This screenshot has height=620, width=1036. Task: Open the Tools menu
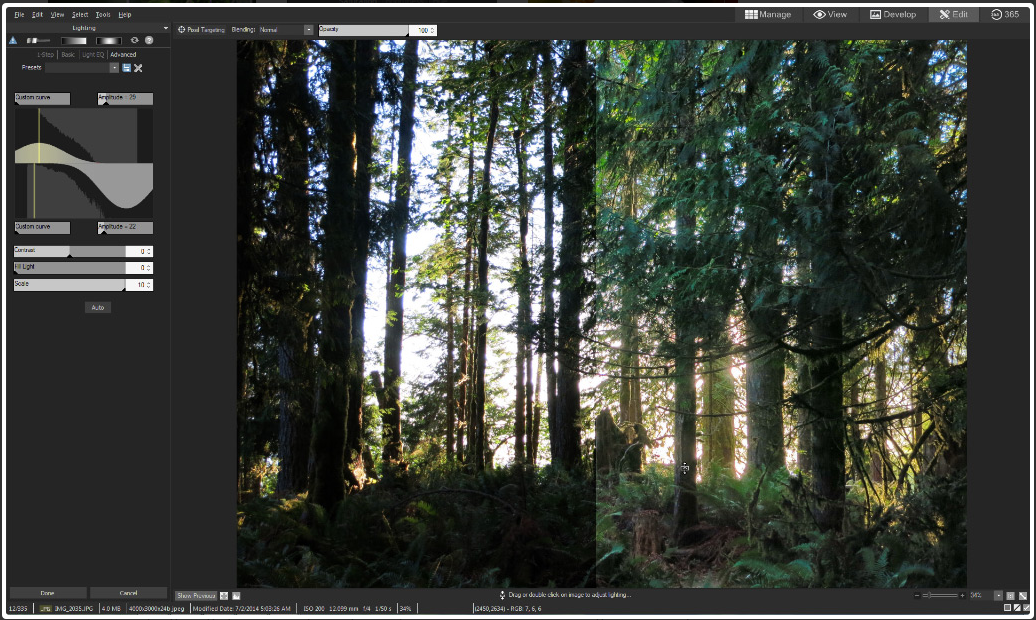(103, 15)
